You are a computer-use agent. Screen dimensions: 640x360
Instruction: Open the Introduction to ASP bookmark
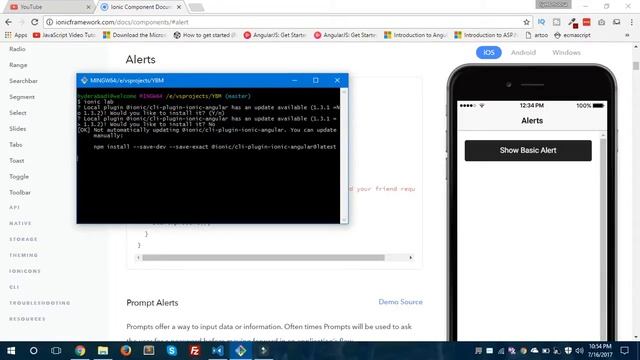point(486,35)
